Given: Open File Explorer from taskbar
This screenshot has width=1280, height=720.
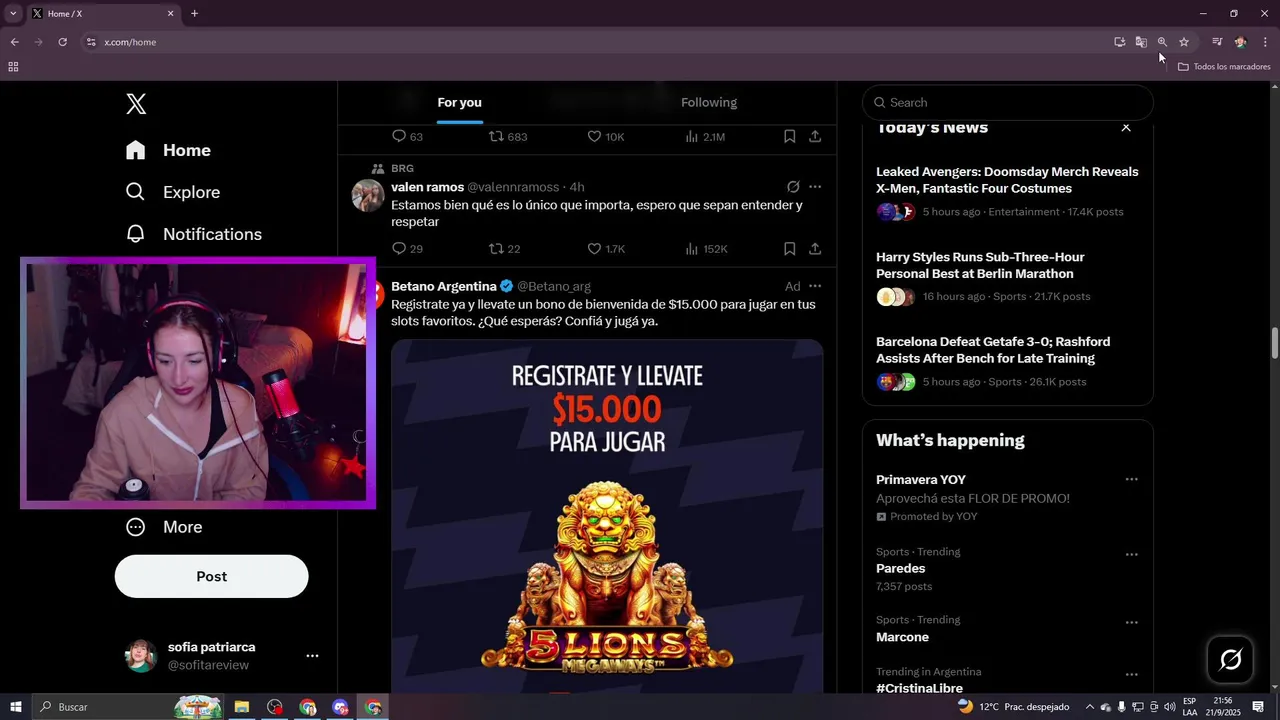Looking at the screenshot, I should click(241, 707).
